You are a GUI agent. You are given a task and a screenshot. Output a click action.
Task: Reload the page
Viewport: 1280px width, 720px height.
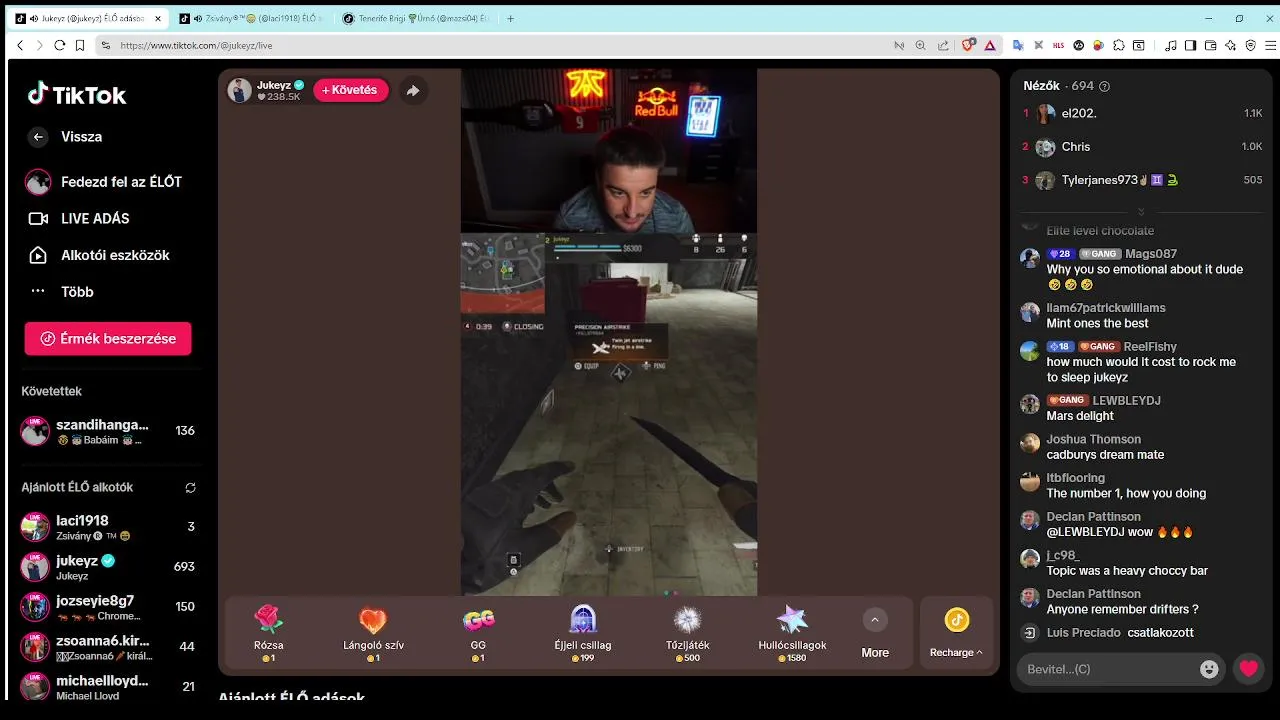tap(60, 45)
